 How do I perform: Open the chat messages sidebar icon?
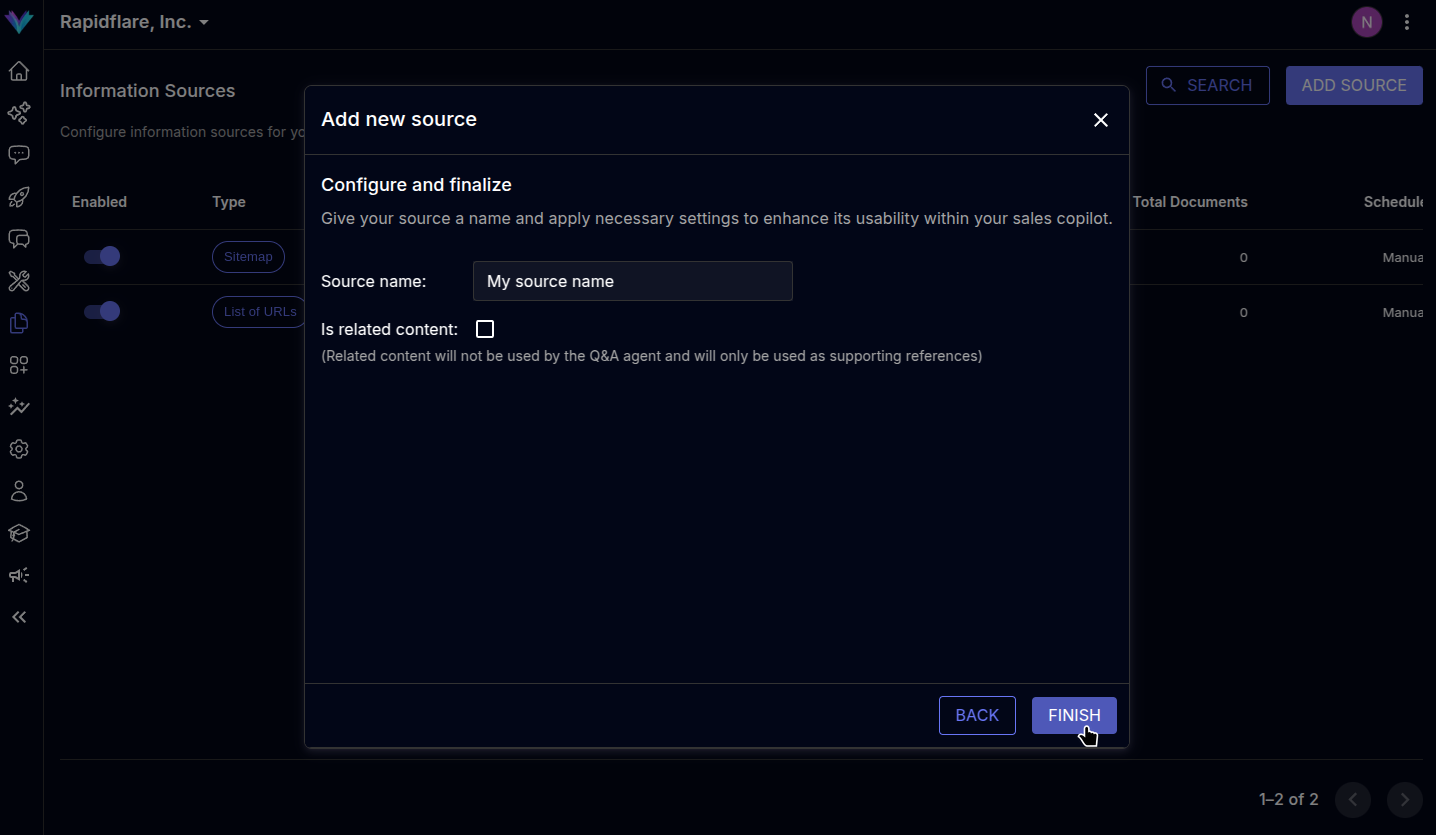(x=18, y=154)
